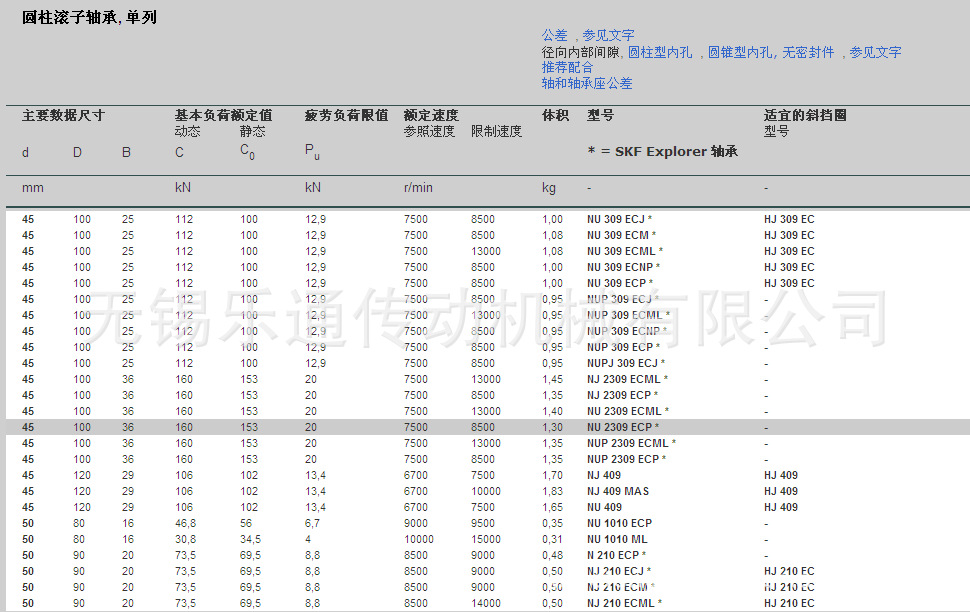The height and width of the screenshot is (612, 970).
Task: Click the 主要数据尺寸 column header
Action: 63,115
